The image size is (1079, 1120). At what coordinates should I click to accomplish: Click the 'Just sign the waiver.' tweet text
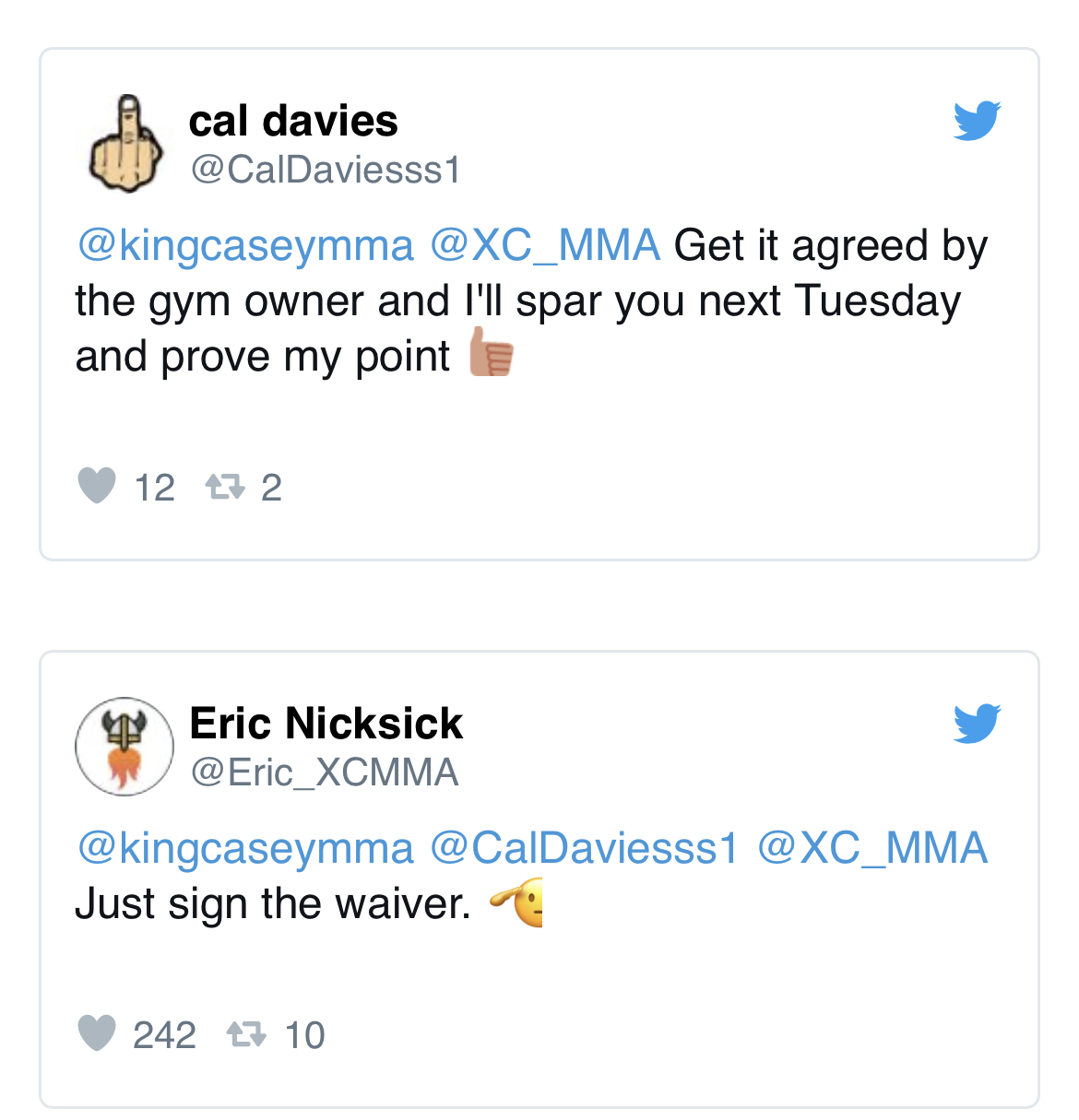[273, 903]
